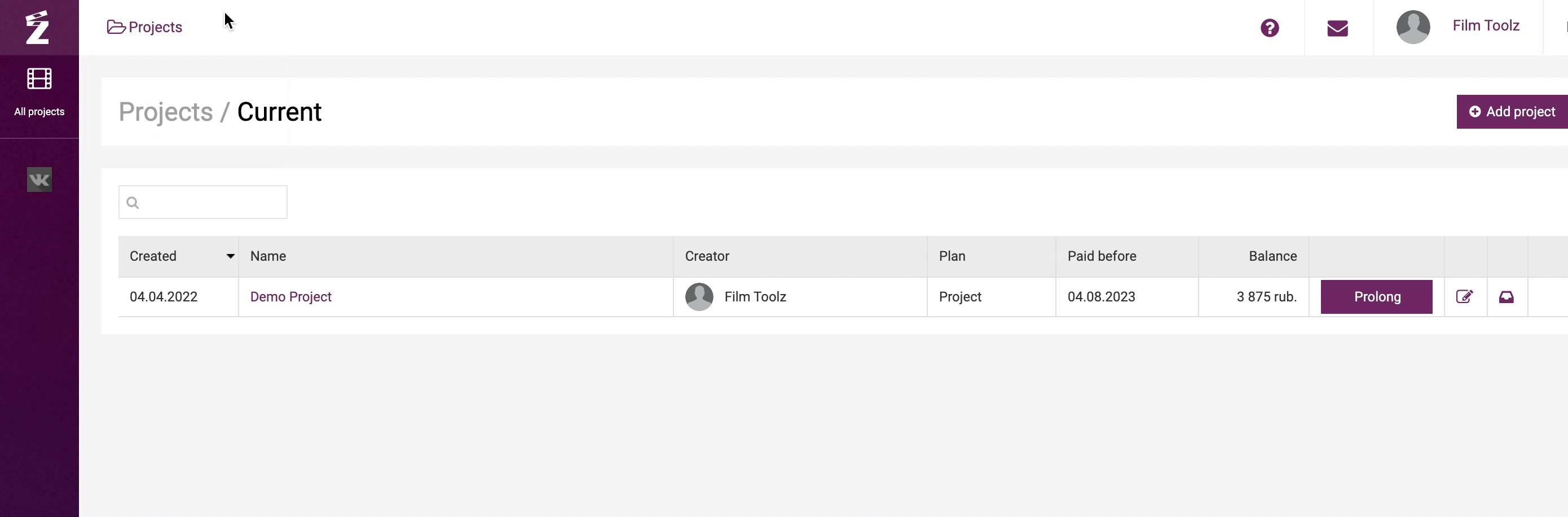Open the help question mark icon
The image size is (1568, 517).
pos(1269,28)
